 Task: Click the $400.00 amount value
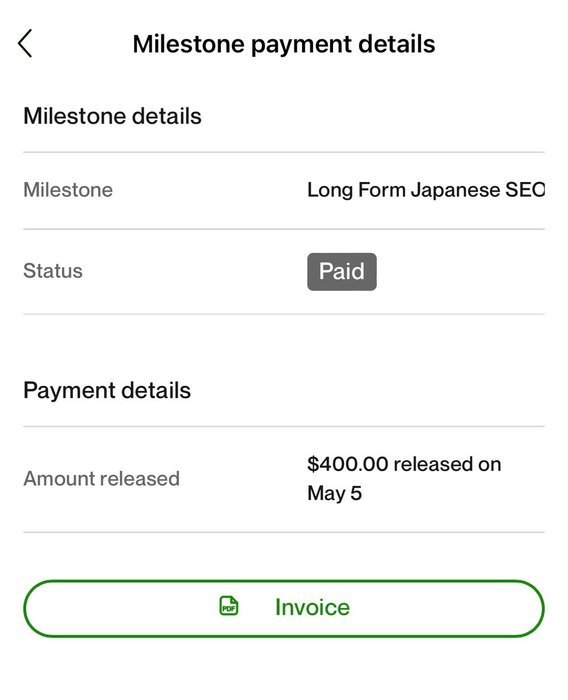pyautogui.click(x=347, y=464)
